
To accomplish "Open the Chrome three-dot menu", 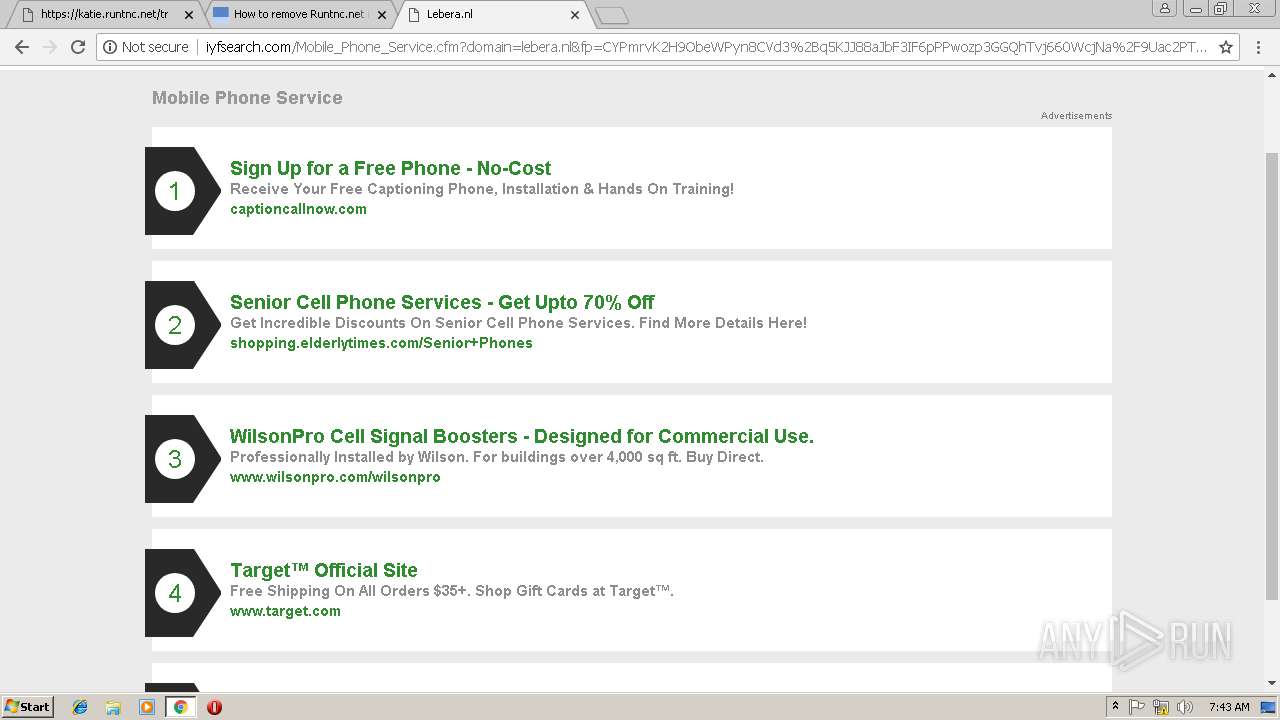I will [x=1259, y=47].
